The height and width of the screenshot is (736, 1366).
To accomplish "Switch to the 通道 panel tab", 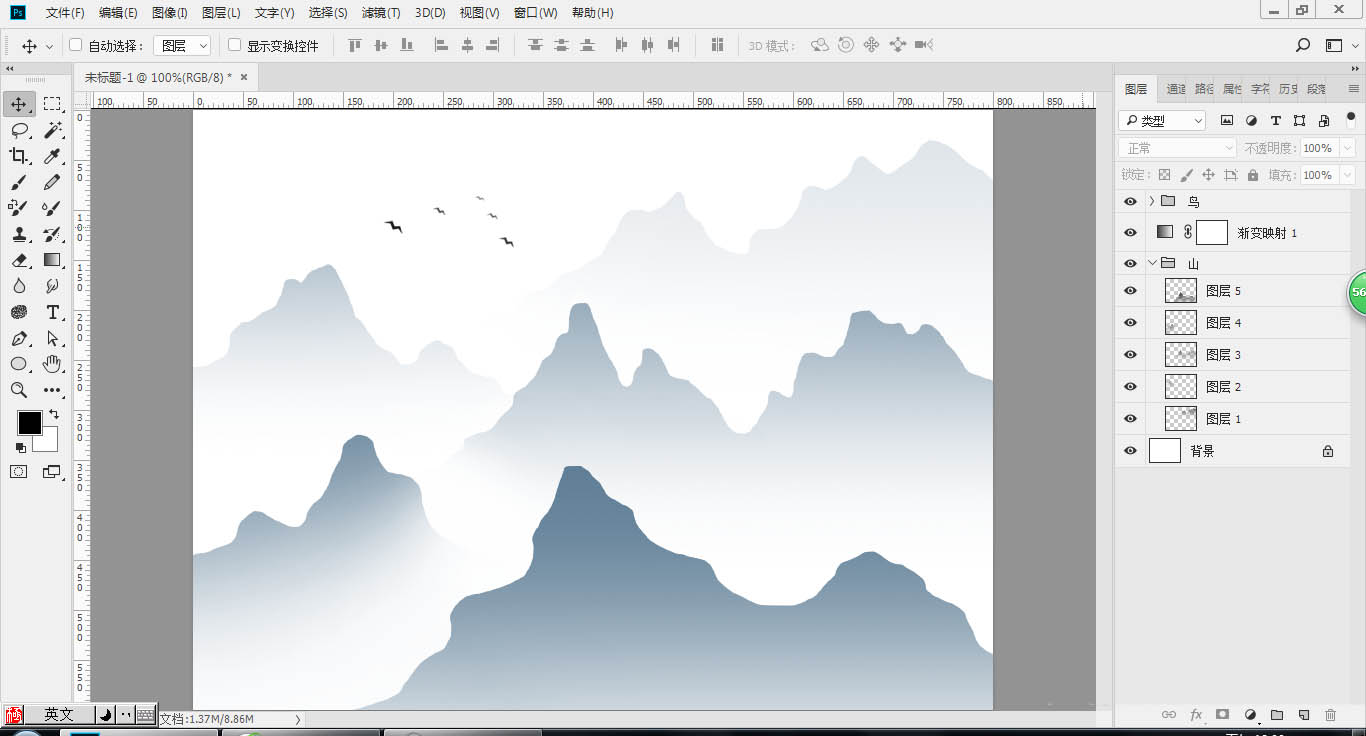I will pos(1176,89).
